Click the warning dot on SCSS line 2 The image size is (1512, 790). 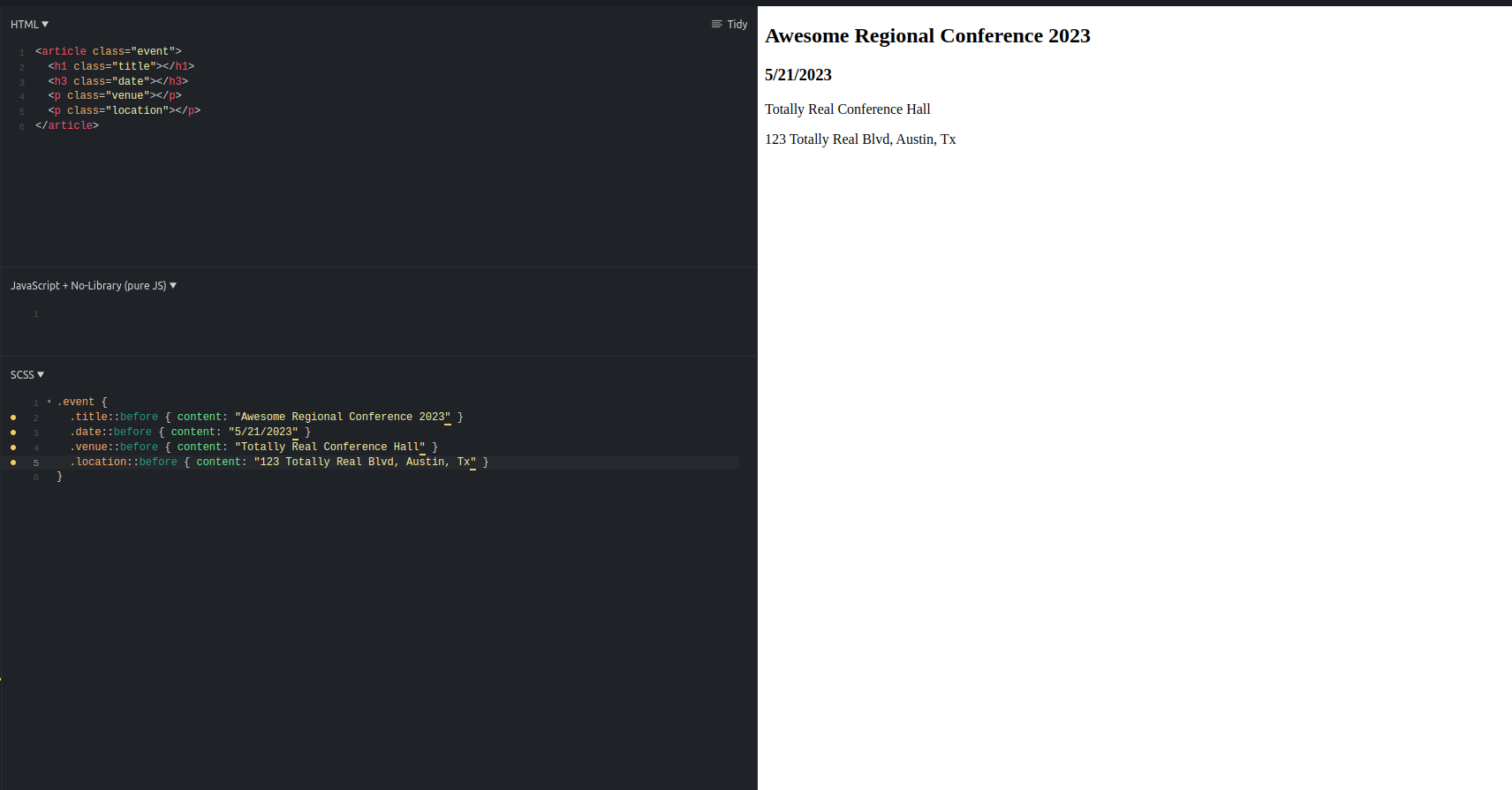pyautogui.click(x=13, y=418)
